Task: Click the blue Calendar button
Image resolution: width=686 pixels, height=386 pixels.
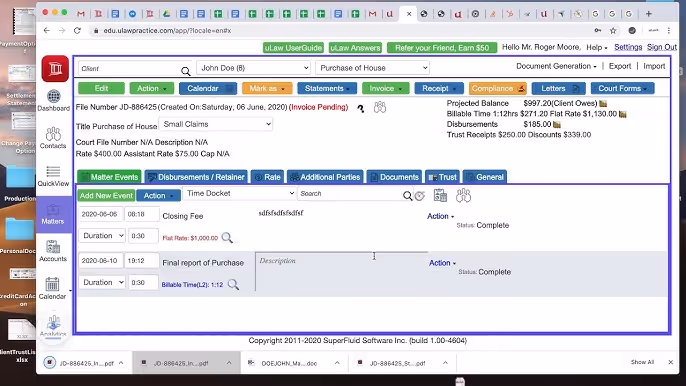Action: point(208,88)
